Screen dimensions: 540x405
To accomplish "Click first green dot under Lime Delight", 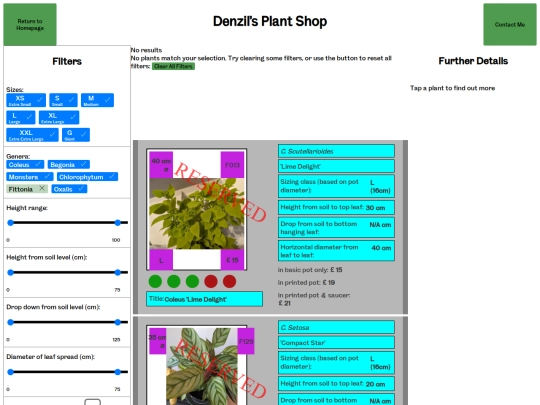I will pyautogui.click(x=155, y=281).
